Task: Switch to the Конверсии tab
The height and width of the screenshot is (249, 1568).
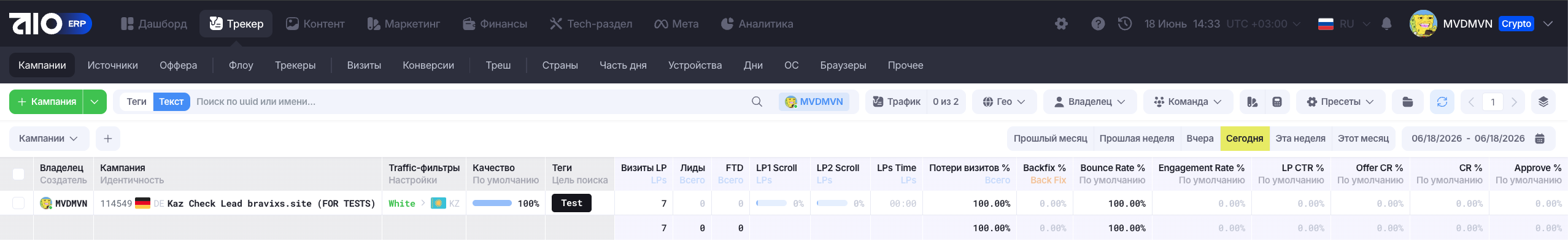Action: point(428,65)
